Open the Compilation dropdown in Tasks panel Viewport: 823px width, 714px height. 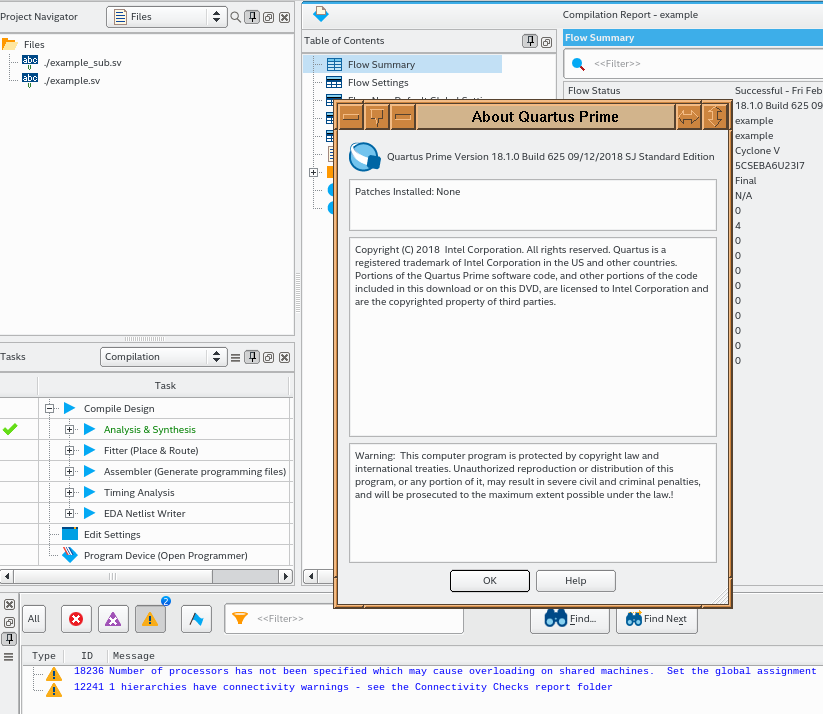click(163, 357)
